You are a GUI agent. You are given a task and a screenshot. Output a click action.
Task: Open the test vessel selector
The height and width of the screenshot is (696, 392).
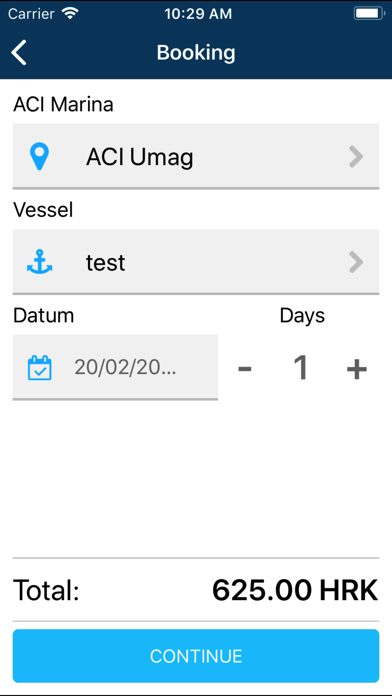[196, 262]
